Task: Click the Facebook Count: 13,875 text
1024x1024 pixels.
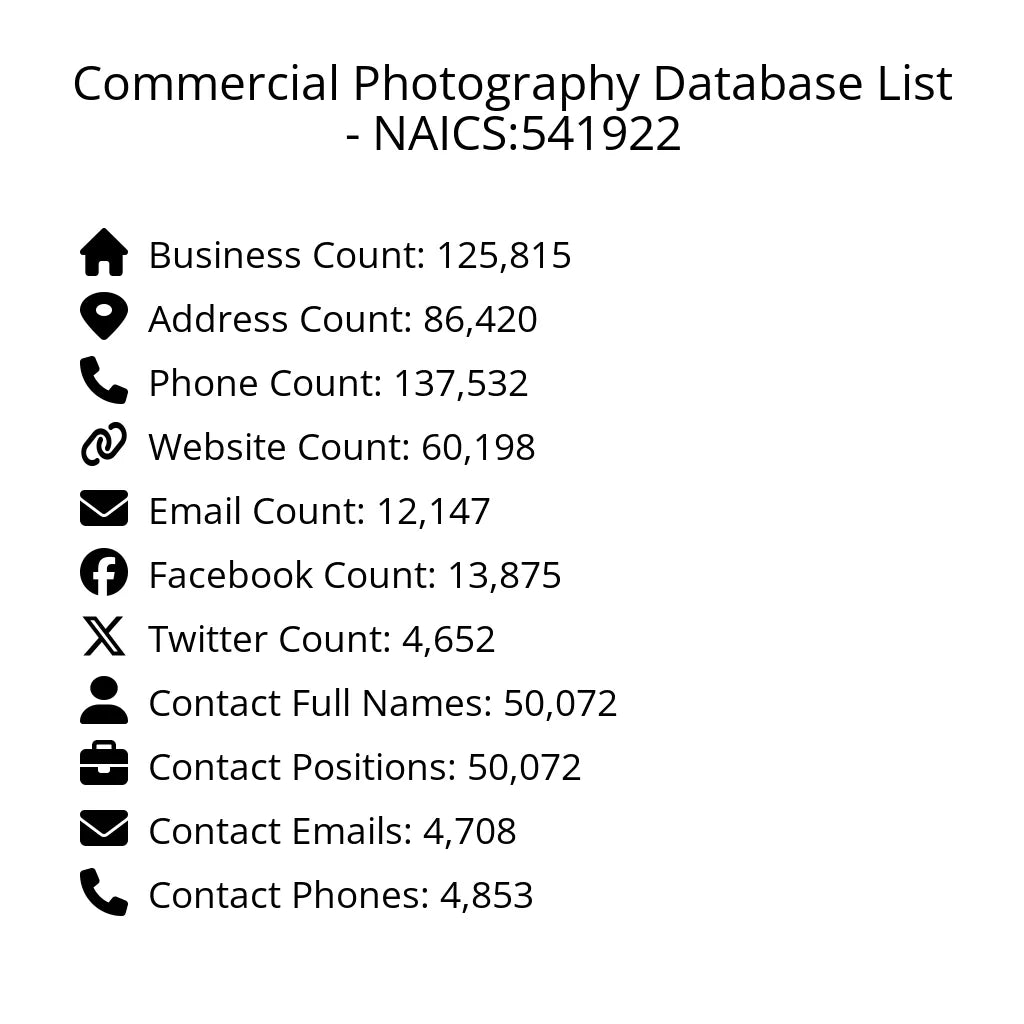Action: (x=355, y=575)
